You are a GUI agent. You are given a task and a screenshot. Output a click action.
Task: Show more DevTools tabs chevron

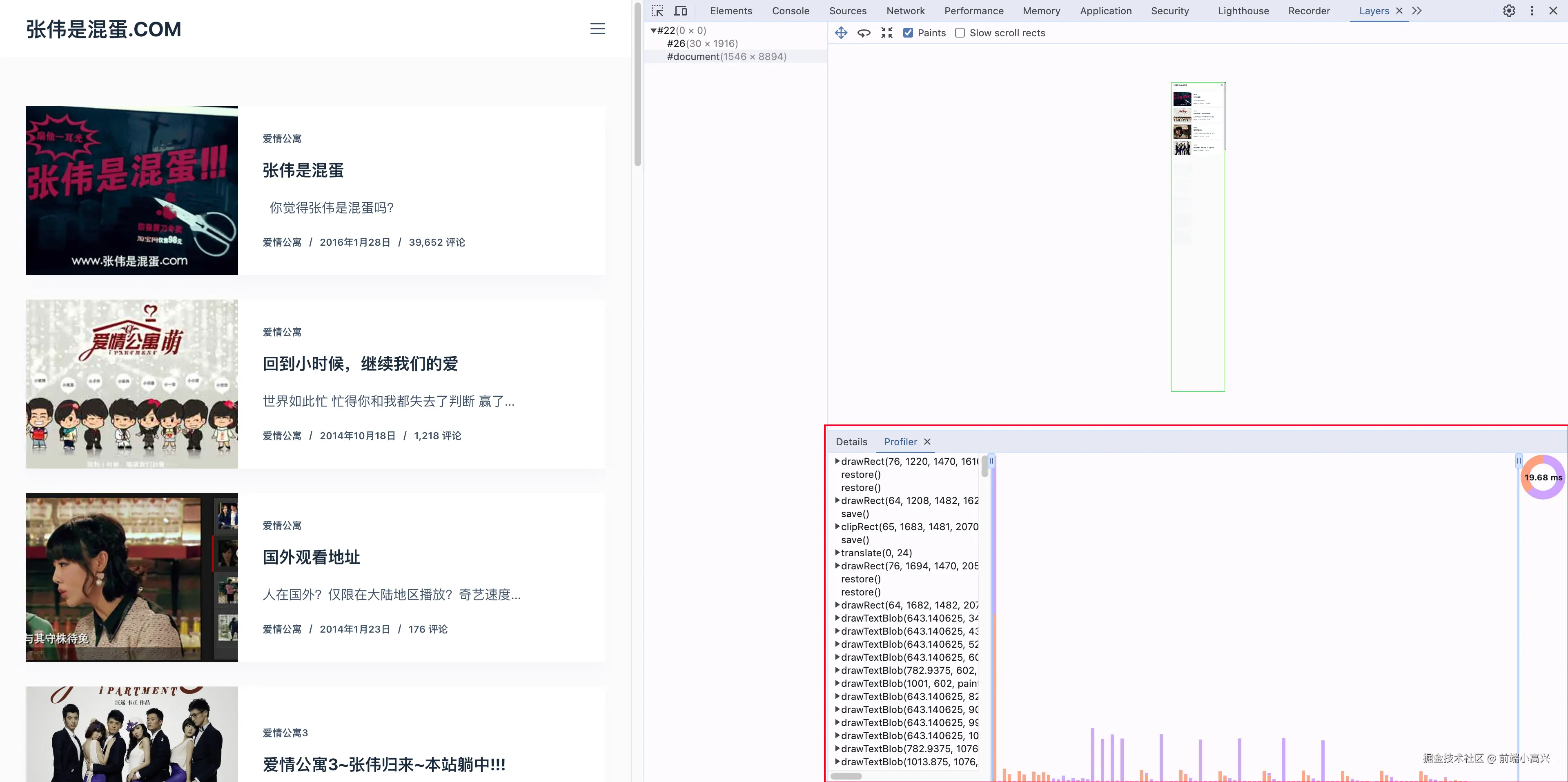pos(1417,11)
